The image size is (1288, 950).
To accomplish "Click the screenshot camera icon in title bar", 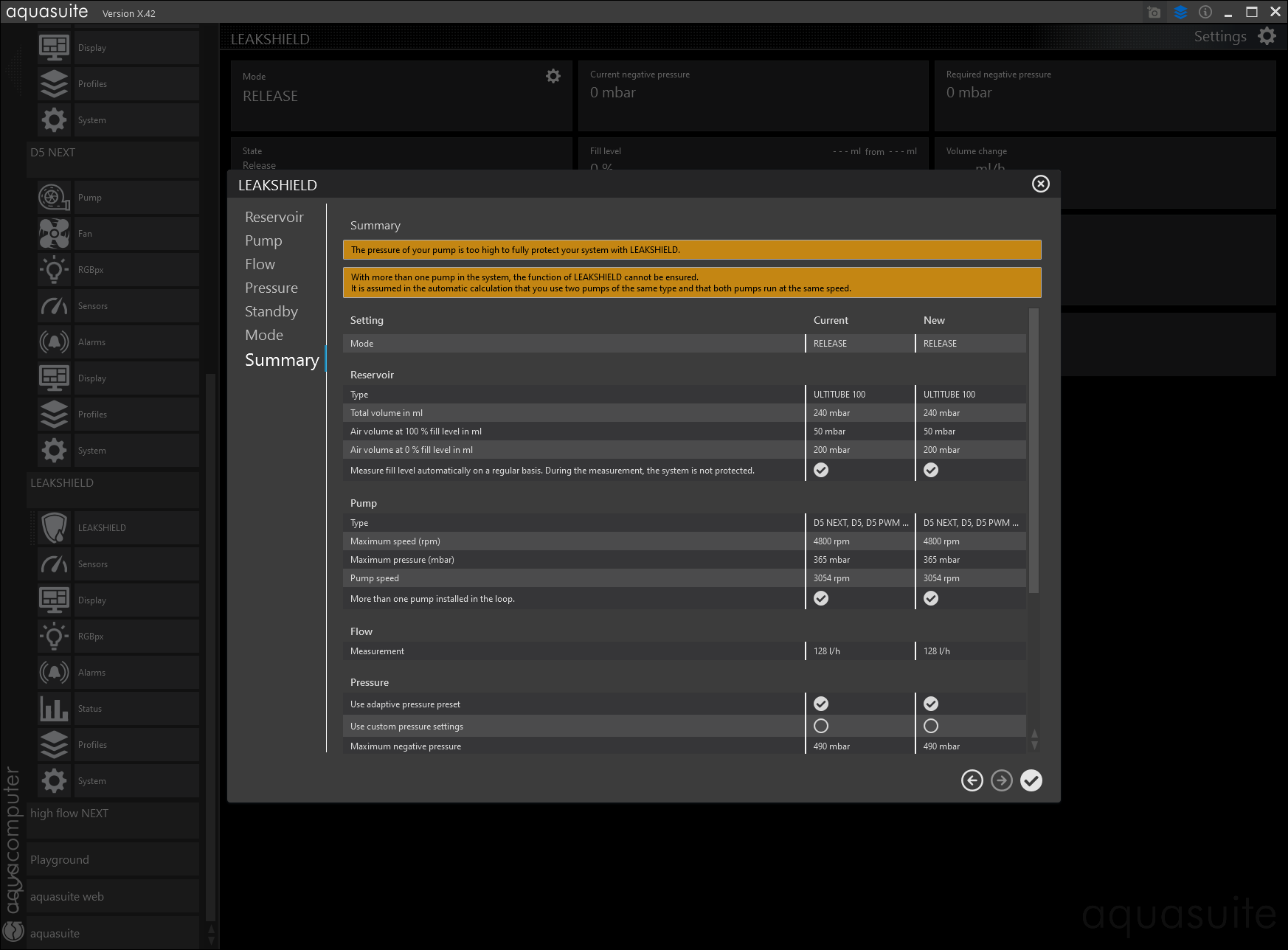I will (1154, 13).
